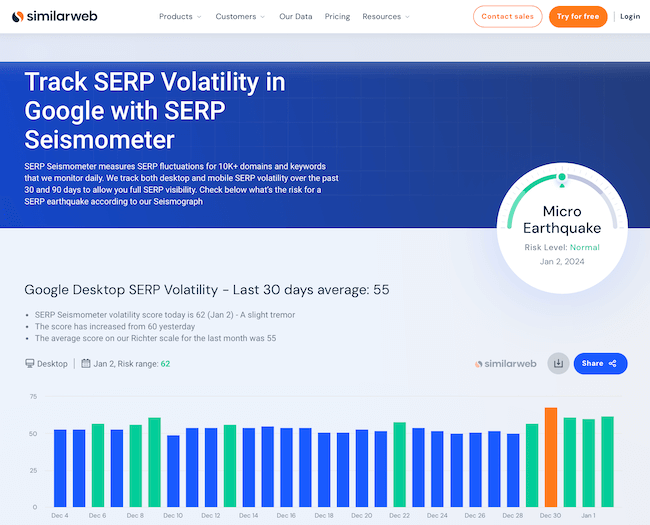Screen dimensions: 650x525
Task: Select the orange Dec 30 bar
Action: [551, 457]
